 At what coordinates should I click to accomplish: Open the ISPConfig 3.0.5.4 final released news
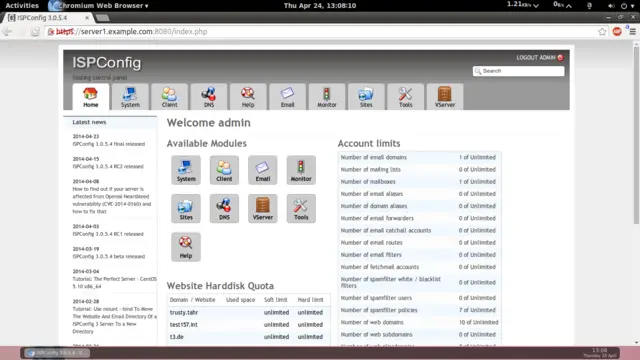pyautogui.click(x=109, y=144)
